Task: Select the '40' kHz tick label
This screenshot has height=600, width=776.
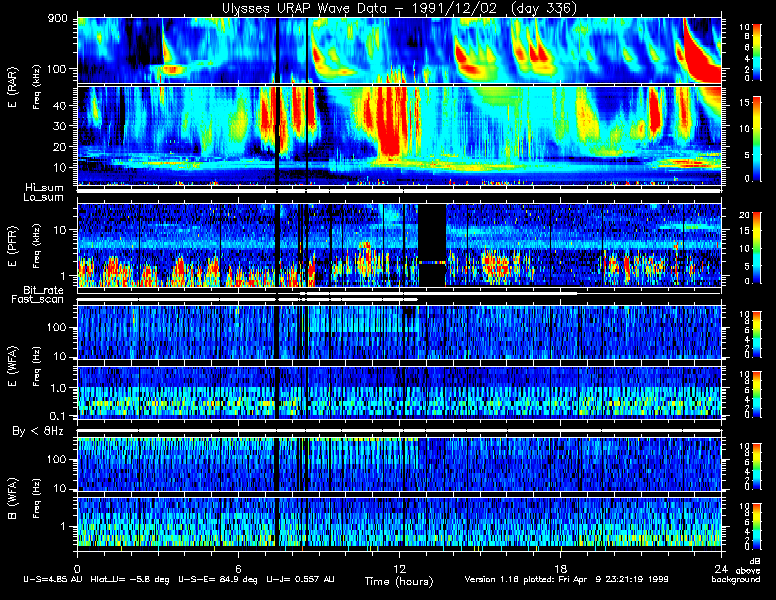Action: [60, 105]
